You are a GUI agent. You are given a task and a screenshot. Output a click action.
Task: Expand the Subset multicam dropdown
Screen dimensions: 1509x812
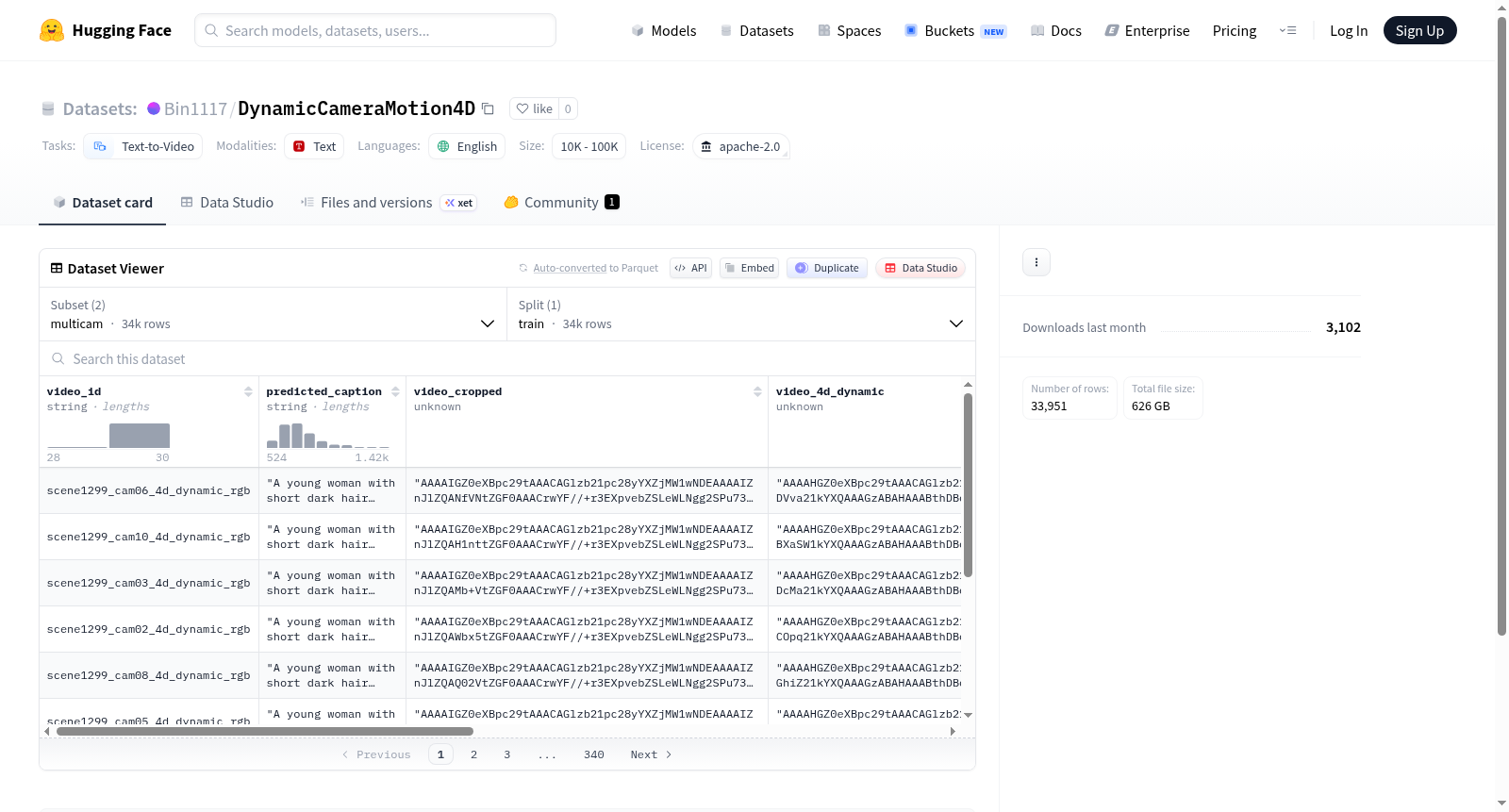[274, 314]
